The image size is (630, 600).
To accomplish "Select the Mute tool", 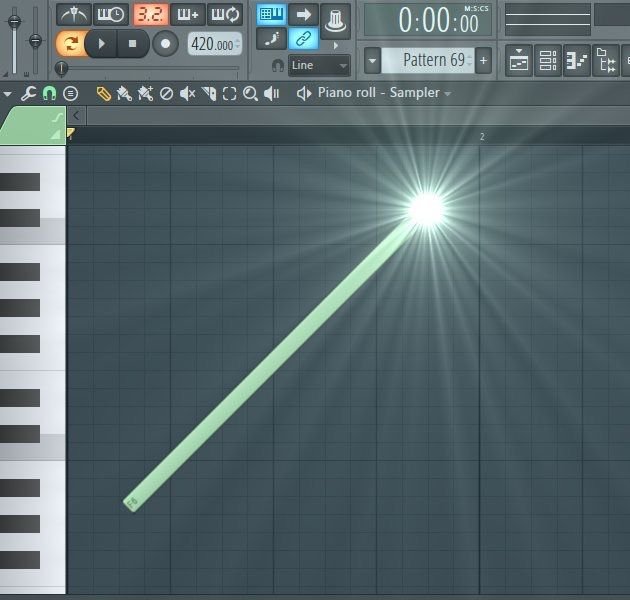I will 187,93.
